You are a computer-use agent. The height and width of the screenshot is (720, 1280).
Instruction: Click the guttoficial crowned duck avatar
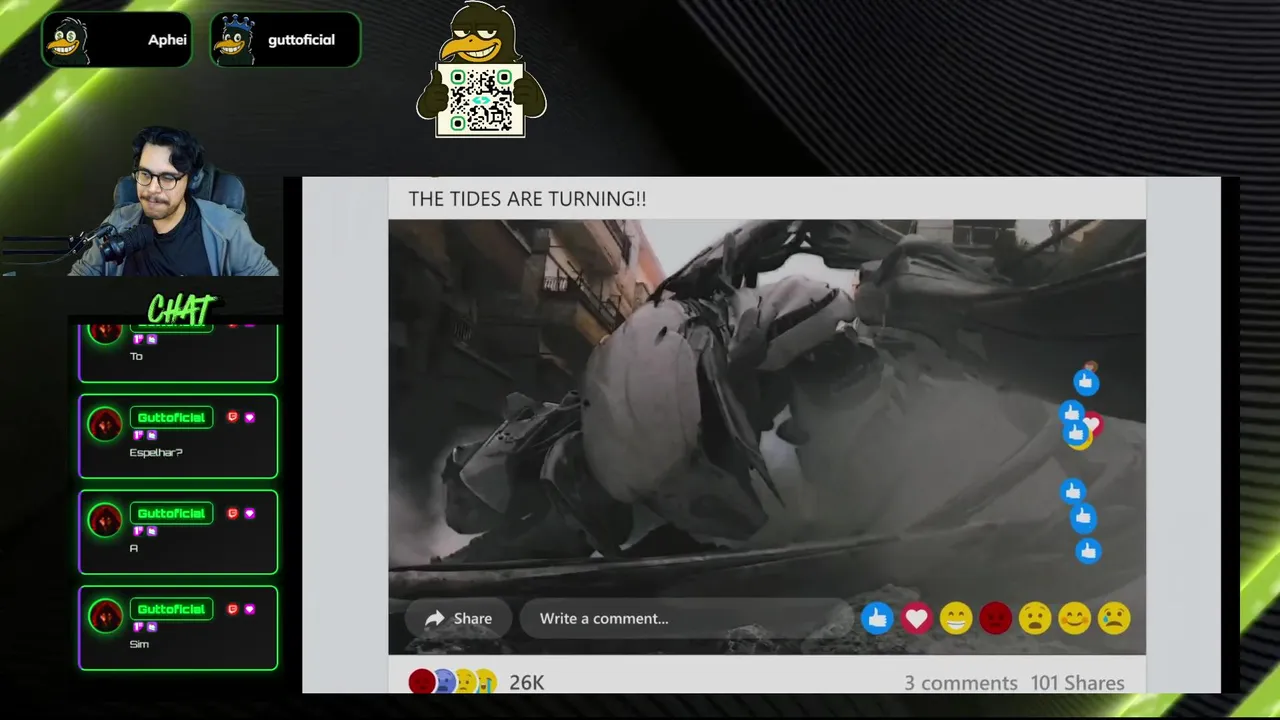click(236, 40)
